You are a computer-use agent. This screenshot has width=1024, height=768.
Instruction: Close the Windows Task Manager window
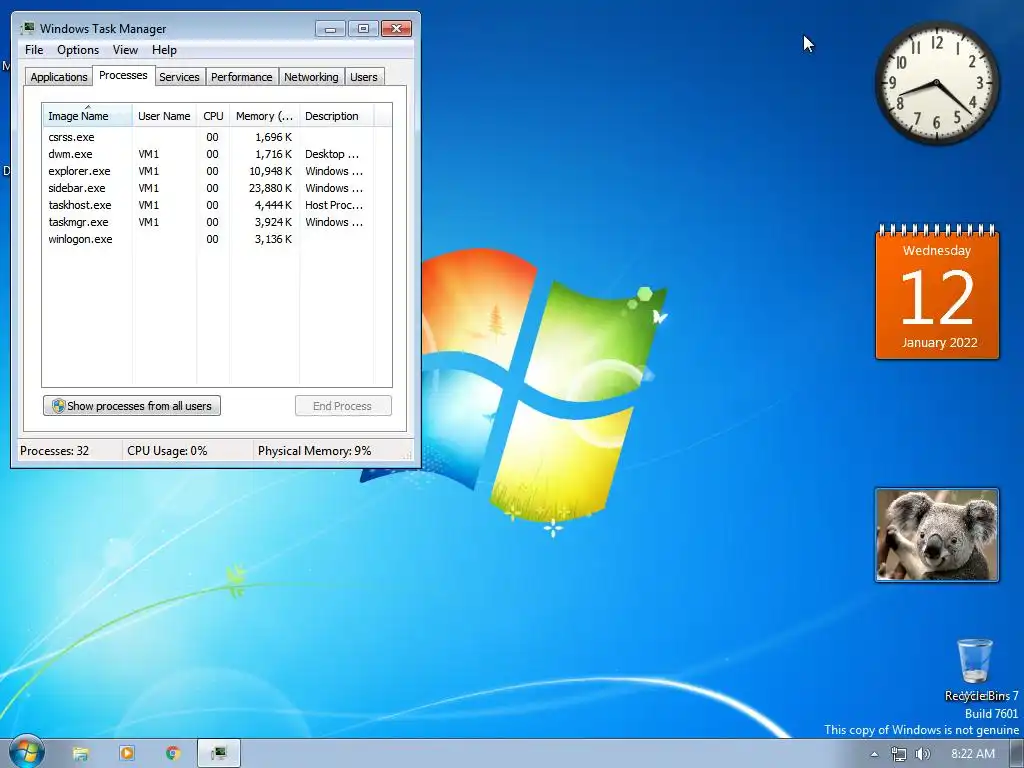pyautogui.click(x=396, y=29)
